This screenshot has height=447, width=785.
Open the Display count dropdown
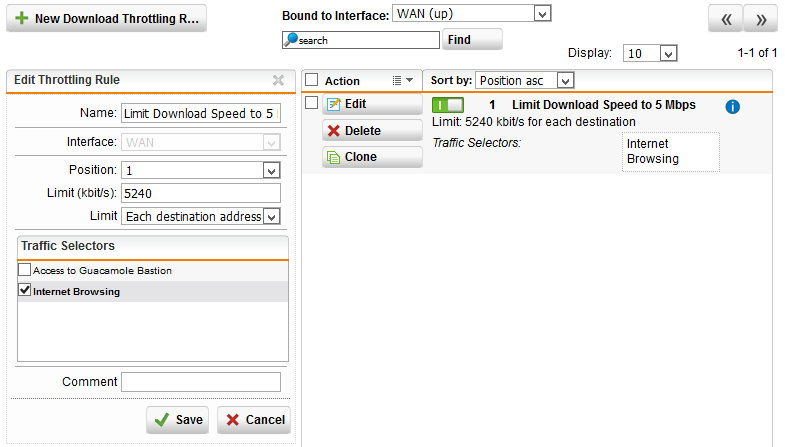point(650,53)
